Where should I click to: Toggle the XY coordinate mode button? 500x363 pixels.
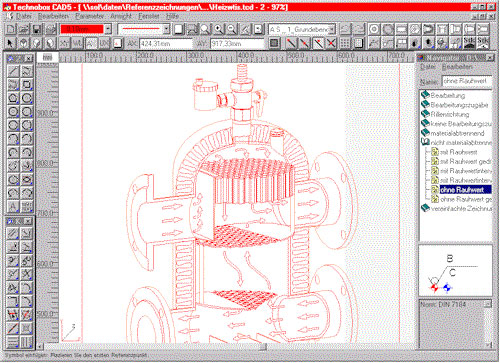pyautogui.click(x=64, y=43)
